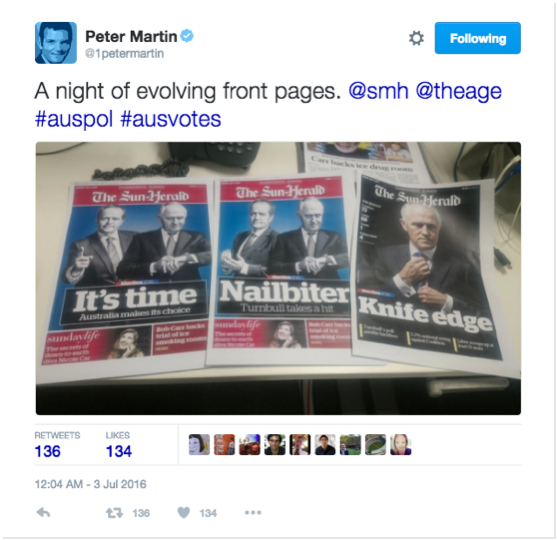The image size is (557, 540).
Task: Retweet using the retweet arrows icon
Action: click(x=114, y=513)
